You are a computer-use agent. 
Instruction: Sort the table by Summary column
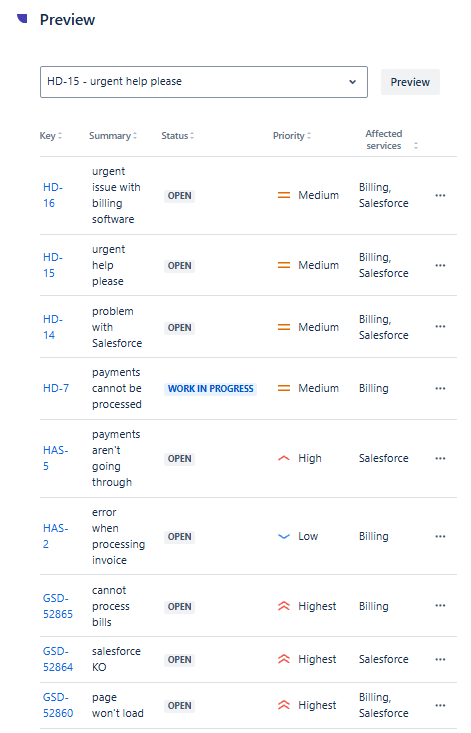[x=113, y=136]
